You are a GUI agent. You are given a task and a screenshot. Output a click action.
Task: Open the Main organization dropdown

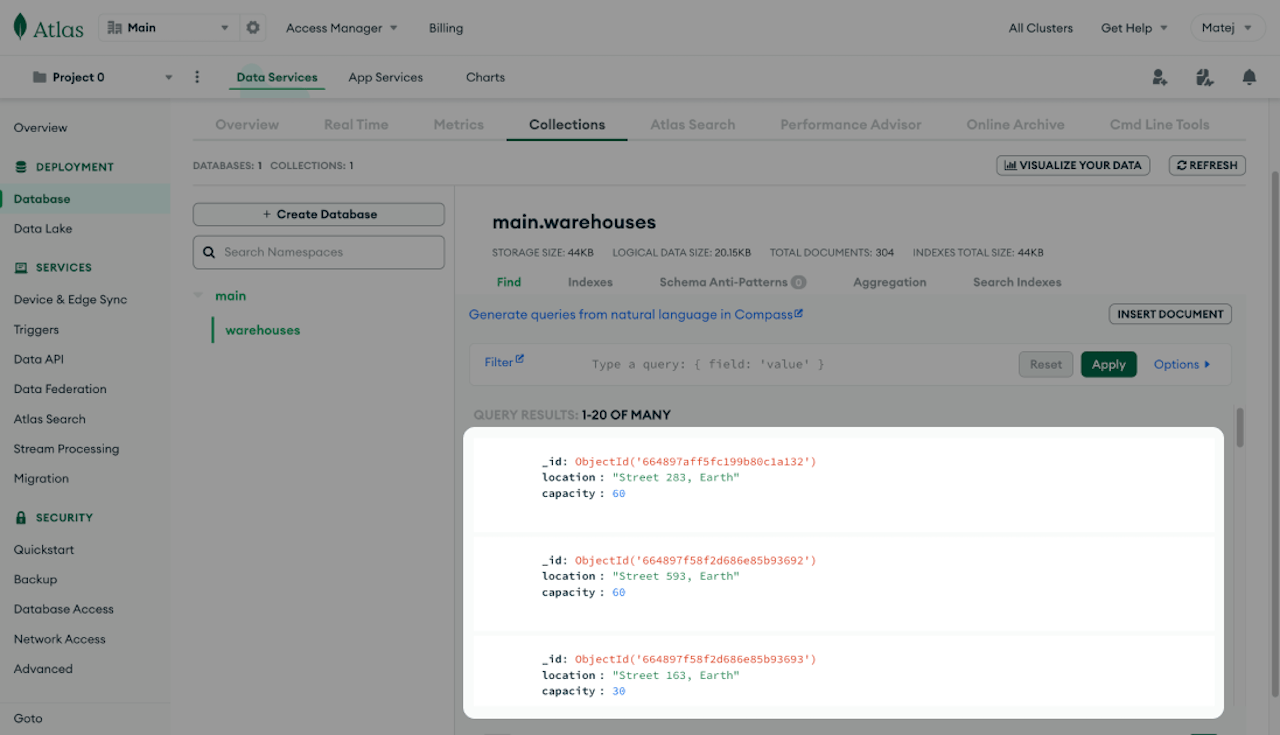coord(168,28)
